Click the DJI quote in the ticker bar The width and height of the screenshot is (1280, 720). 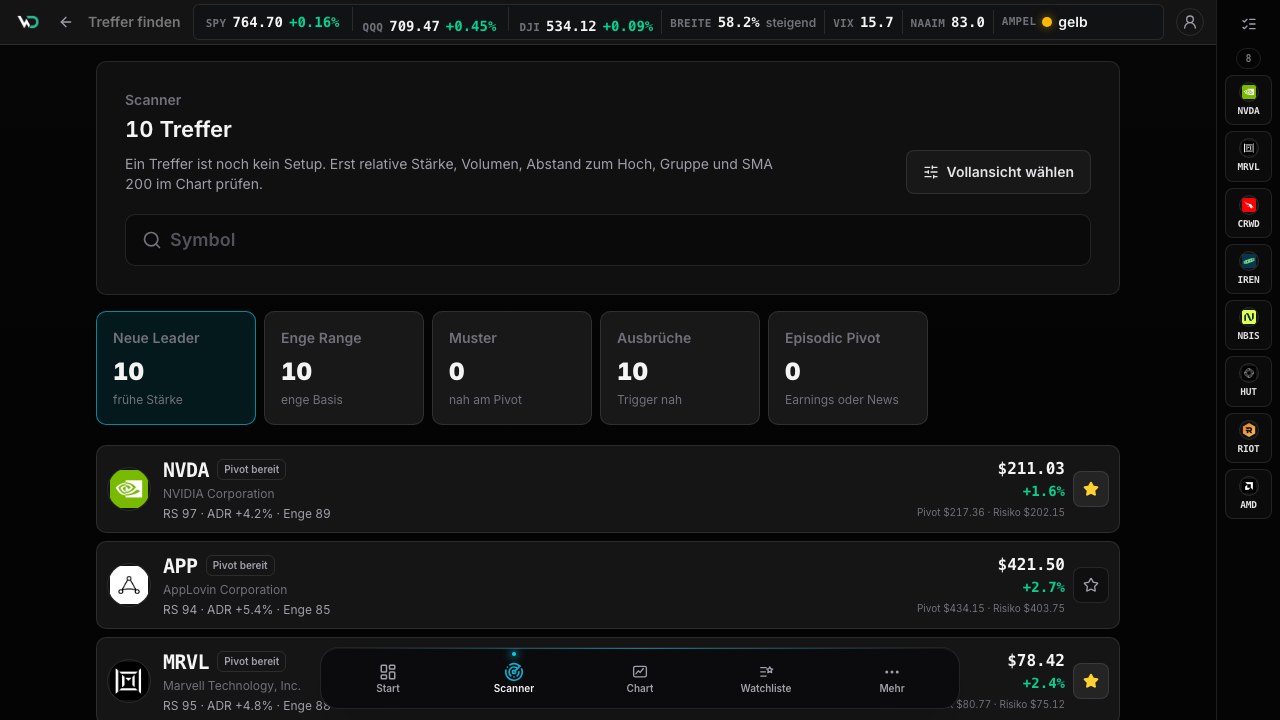[586, 25]
